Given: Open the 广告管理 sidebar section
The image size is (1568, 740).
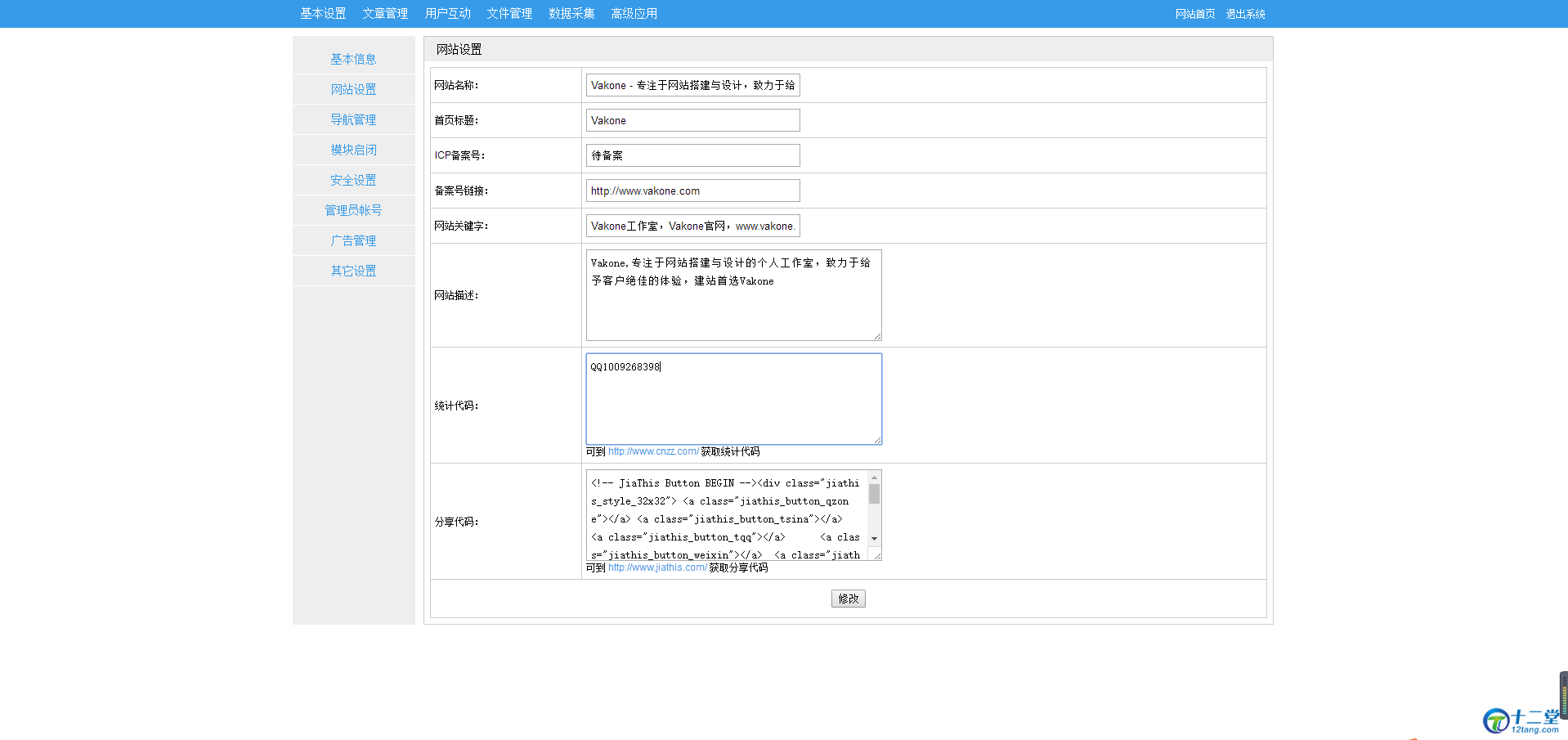Looking at the screenshot, I should 353,240.
